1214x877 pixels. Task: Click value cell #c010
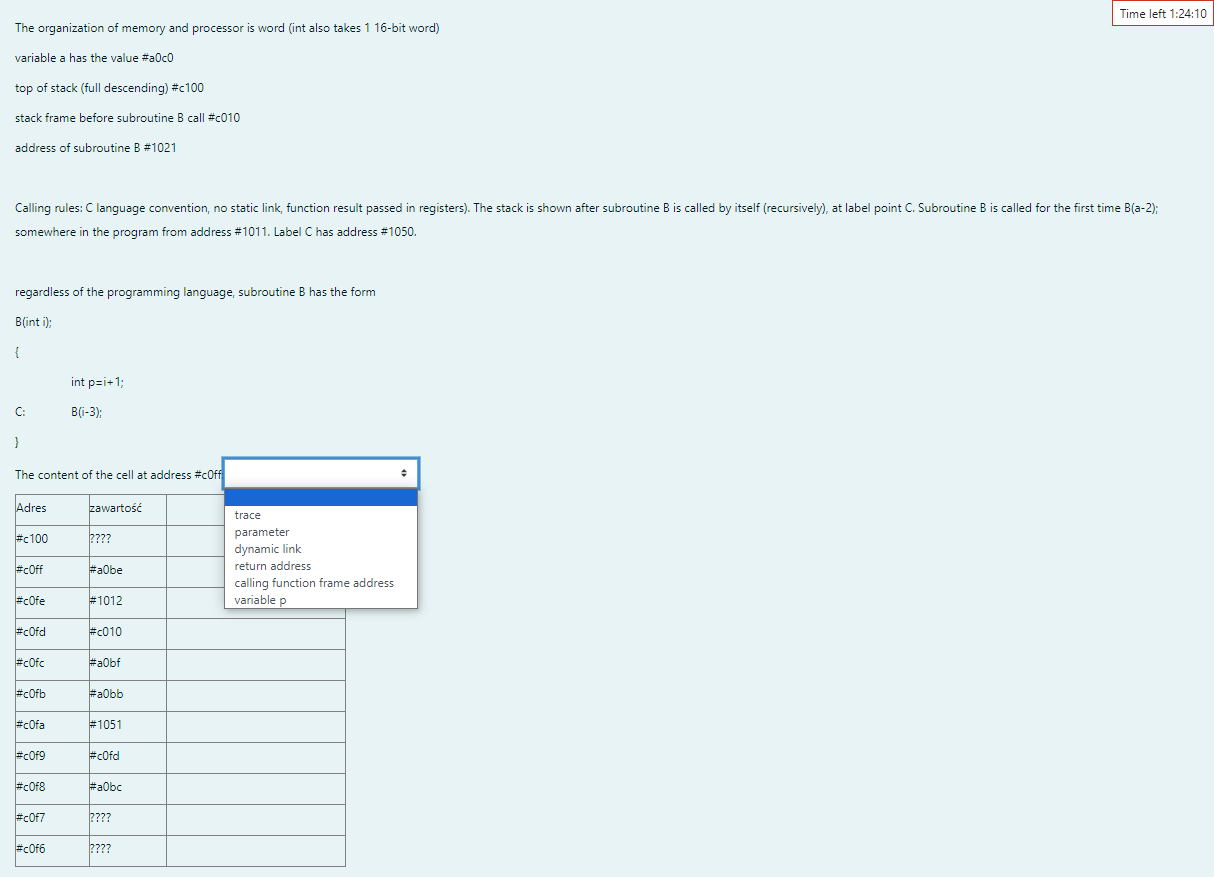point(127,632)
